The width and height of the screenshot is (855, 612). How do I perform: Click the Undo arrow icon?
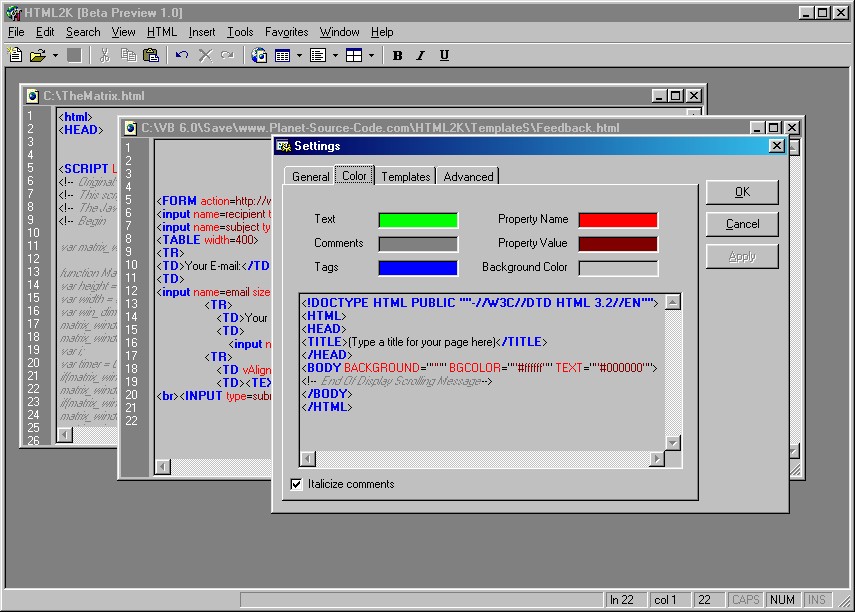click(x=182, y=56)
